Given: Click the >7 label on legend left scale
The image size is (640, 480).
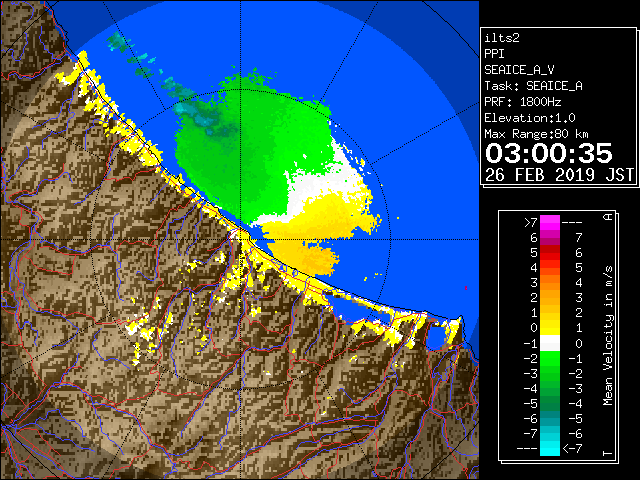Looking at the screenshot, I should click(531, 223).
